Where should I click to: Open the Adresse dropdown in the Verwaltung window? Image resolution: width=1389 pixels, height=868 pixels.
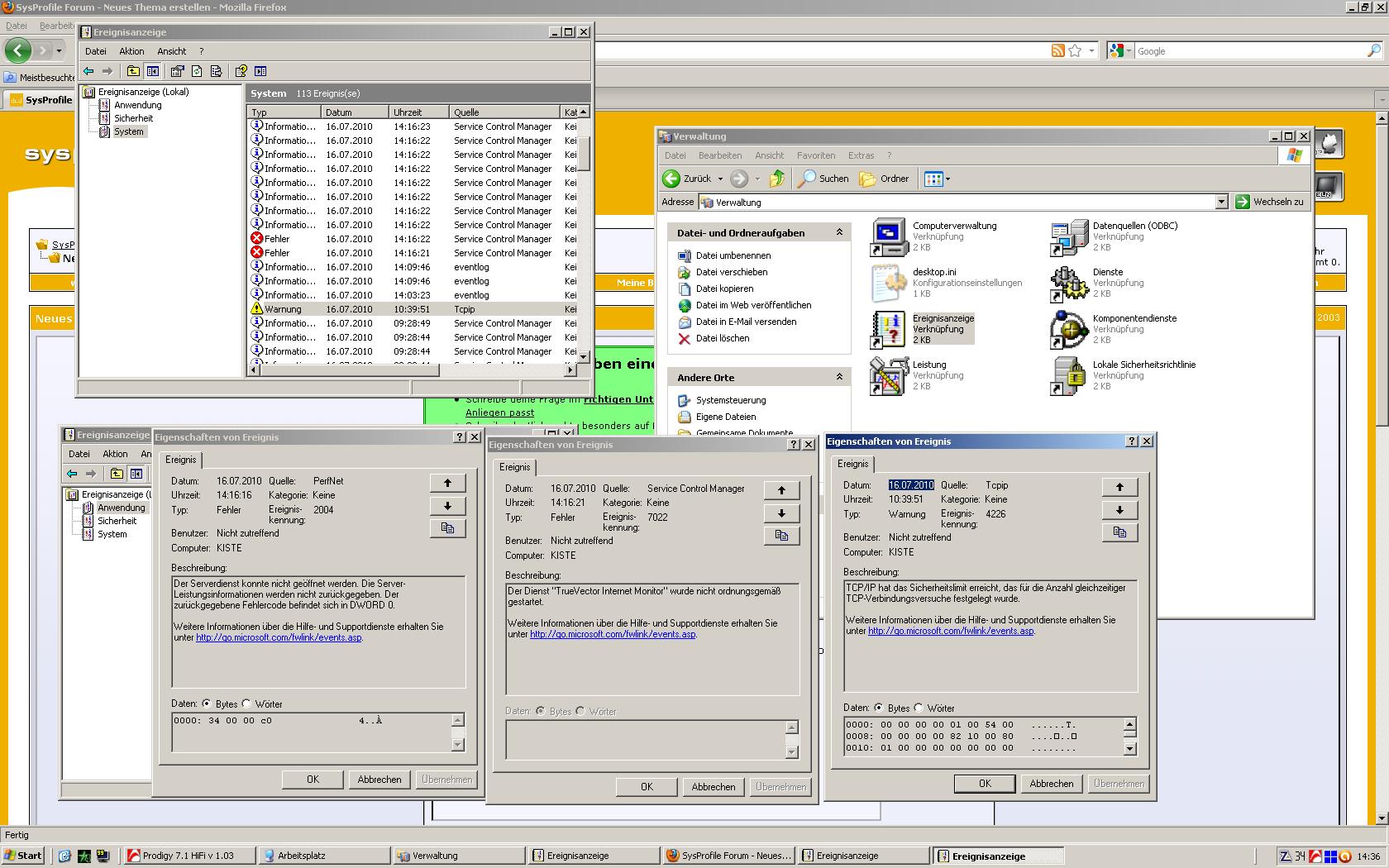click(x=1221, y=203)
